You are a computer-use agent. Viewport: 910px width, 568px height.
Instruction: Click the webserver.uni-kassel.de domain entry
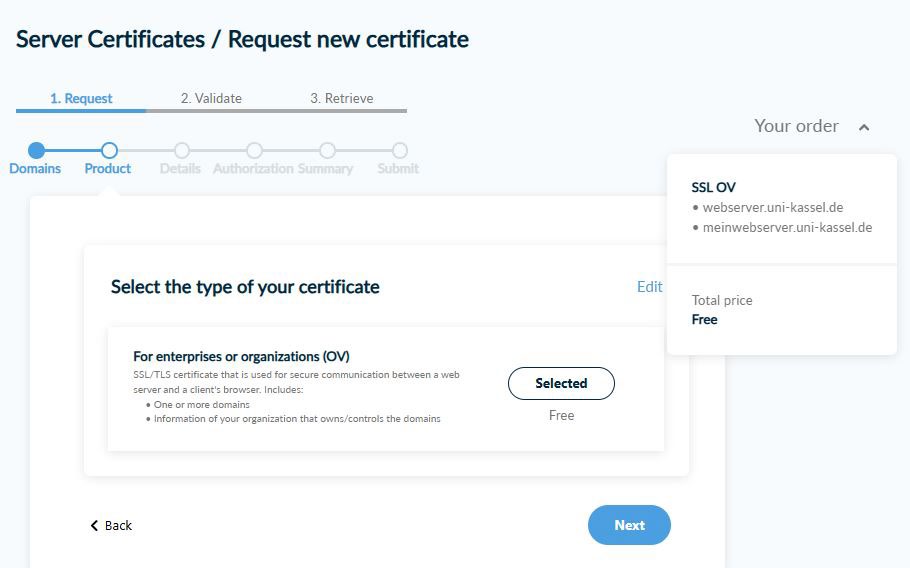[x=772, y=208]
